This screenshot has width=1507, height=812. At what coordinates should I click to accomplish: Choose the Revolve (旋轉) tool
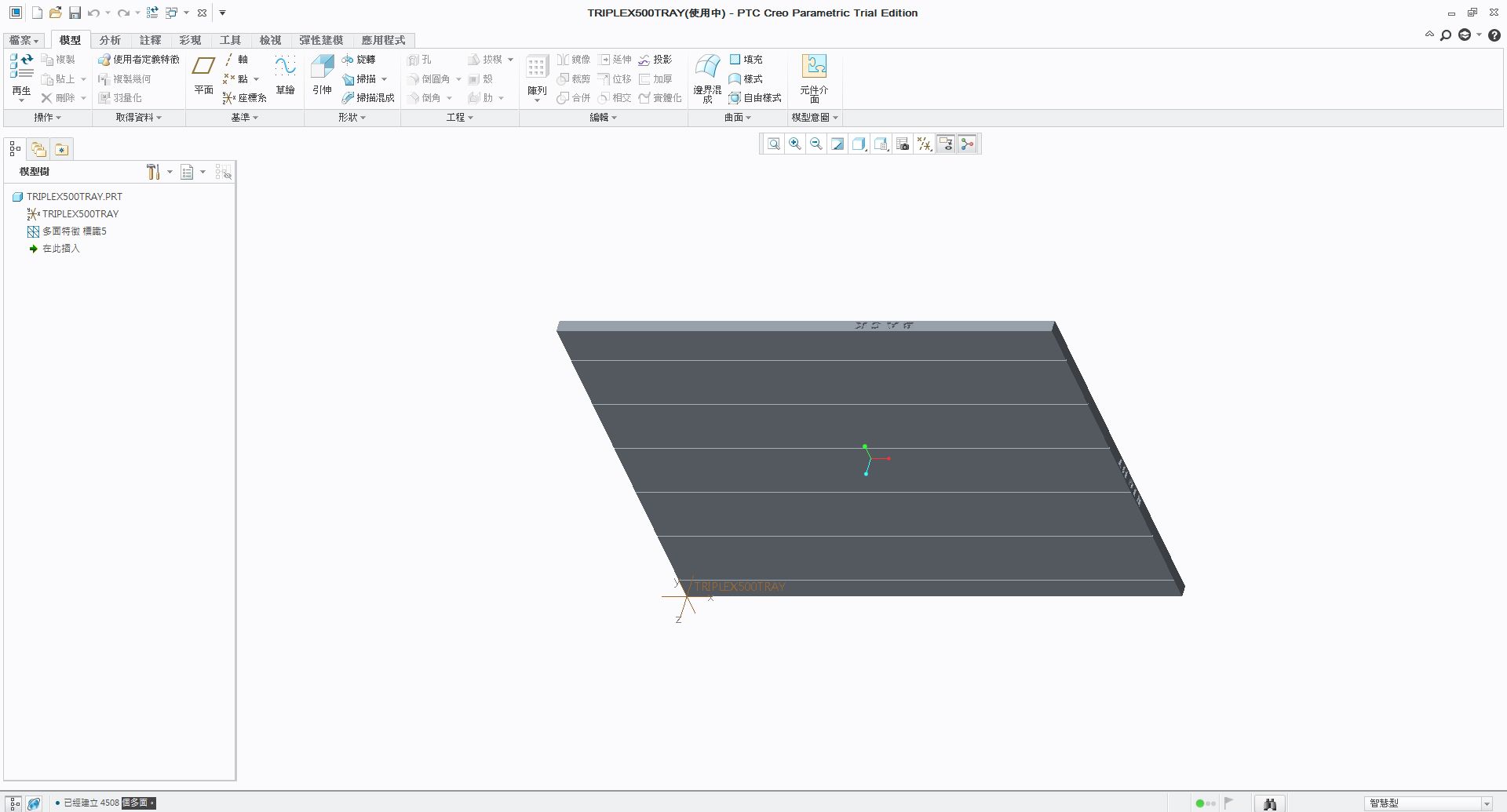pos(359,60)
